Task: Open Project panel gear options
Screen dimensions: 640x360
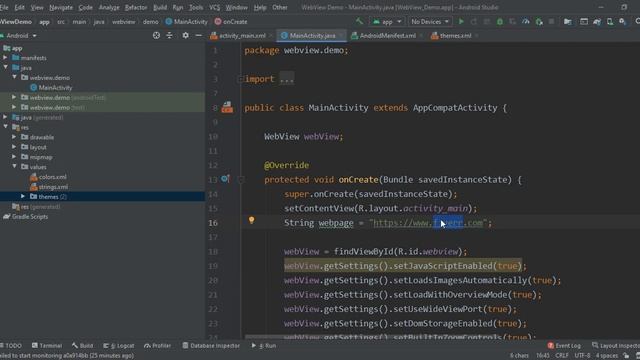Action: [x=185, y=36]
